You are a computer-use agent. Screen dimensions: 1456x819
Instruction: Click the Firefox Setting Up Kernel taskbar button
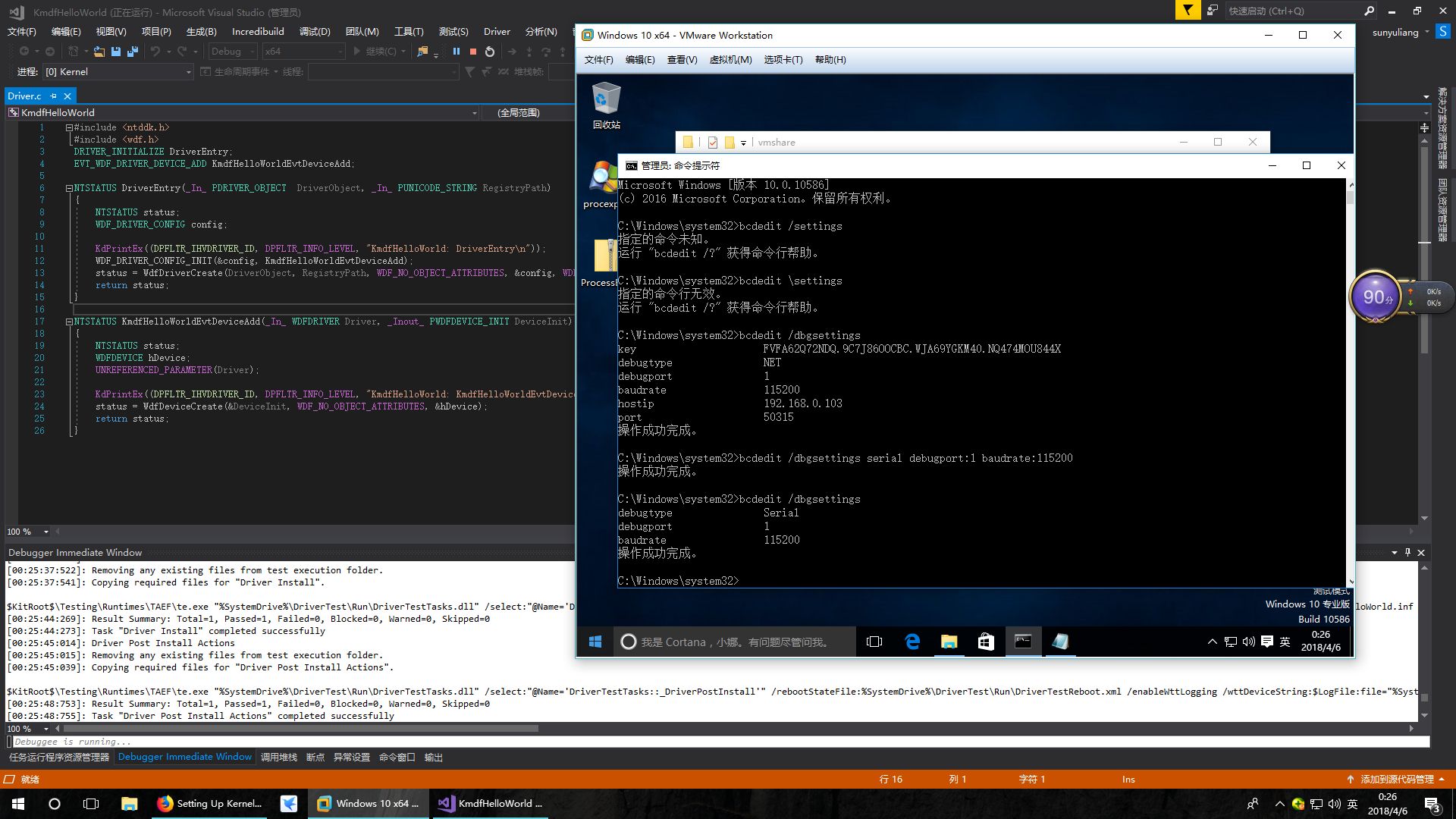pos(211,804)
